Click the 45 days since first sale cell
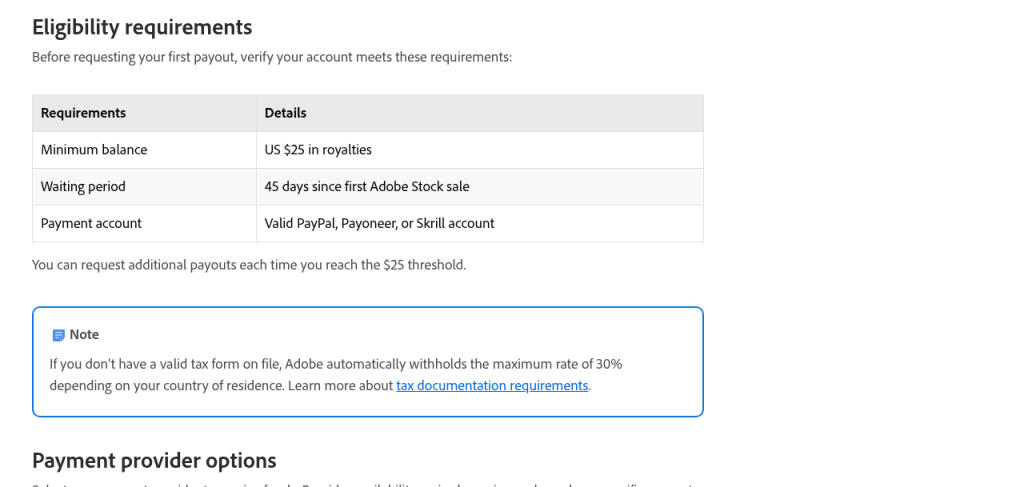This screenshot has height=487, width=1024. [x=480, y=187]
